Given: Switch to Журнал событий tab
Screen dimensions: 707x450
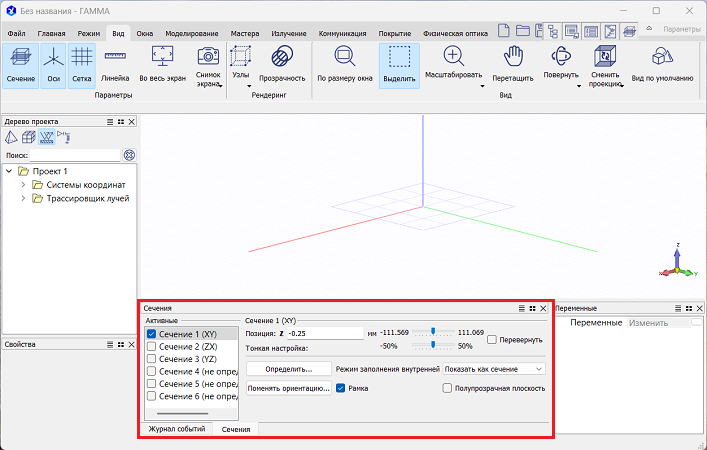Looking at the screenshot, I should click(176, 428).
